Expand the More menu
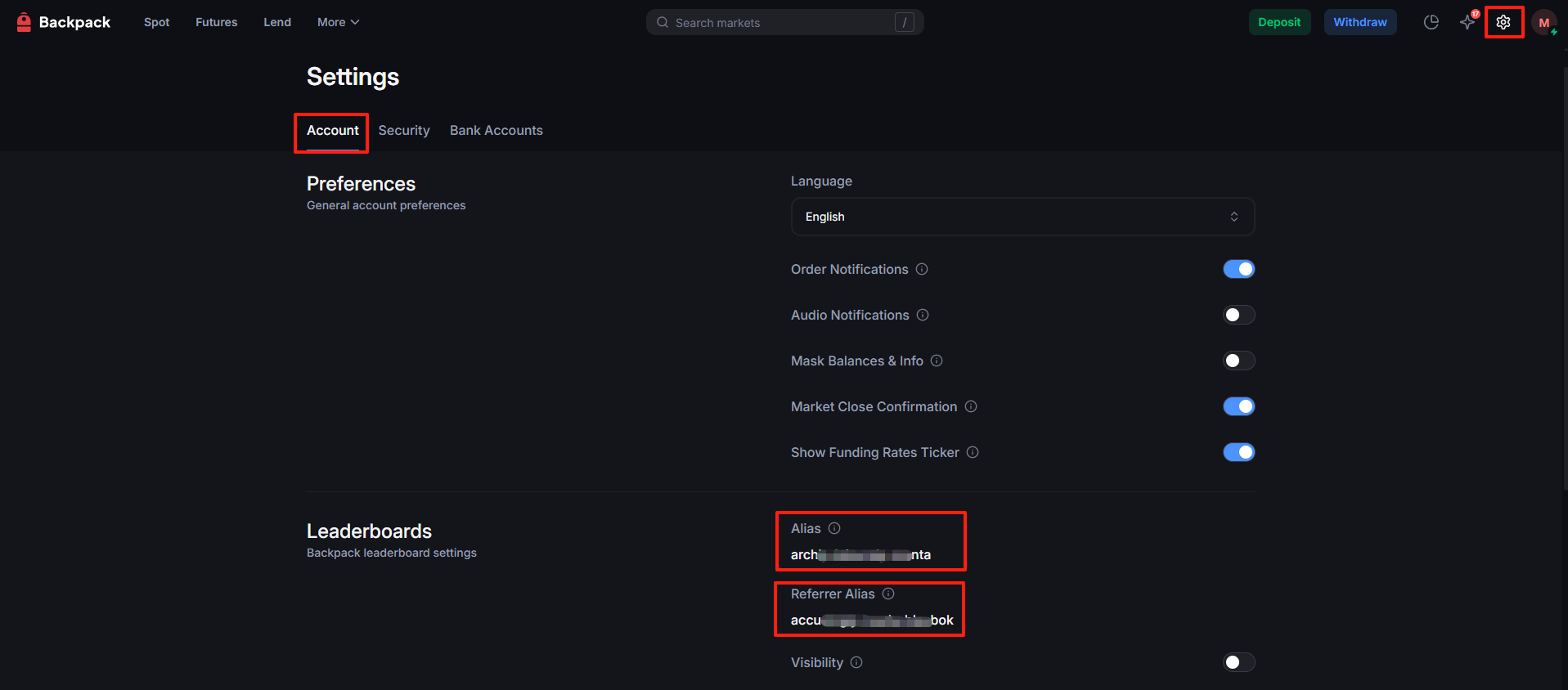The image size is (1568, 690). [x=338, y=22]
